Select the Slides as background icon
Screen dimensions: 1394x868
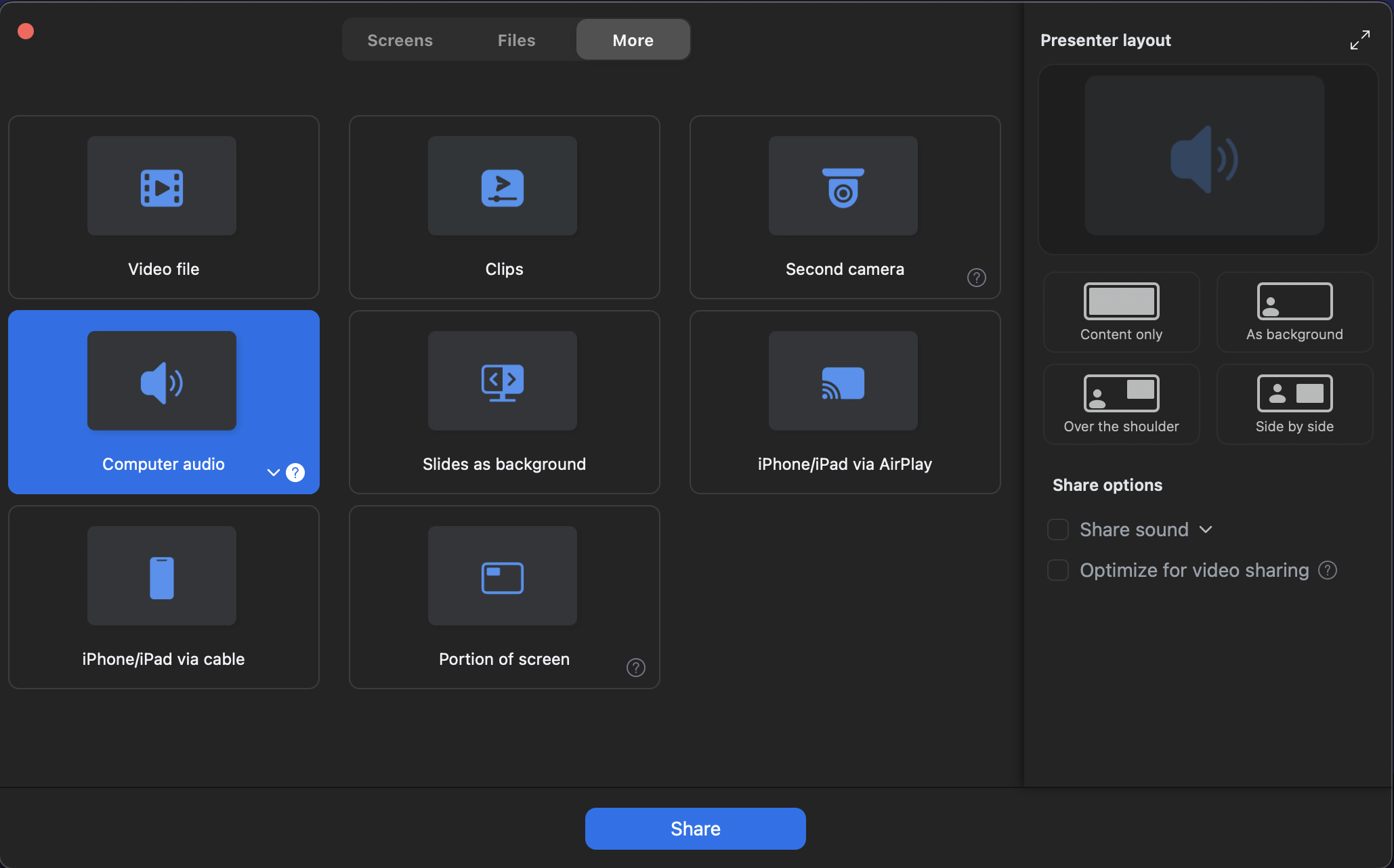(503, 383)
